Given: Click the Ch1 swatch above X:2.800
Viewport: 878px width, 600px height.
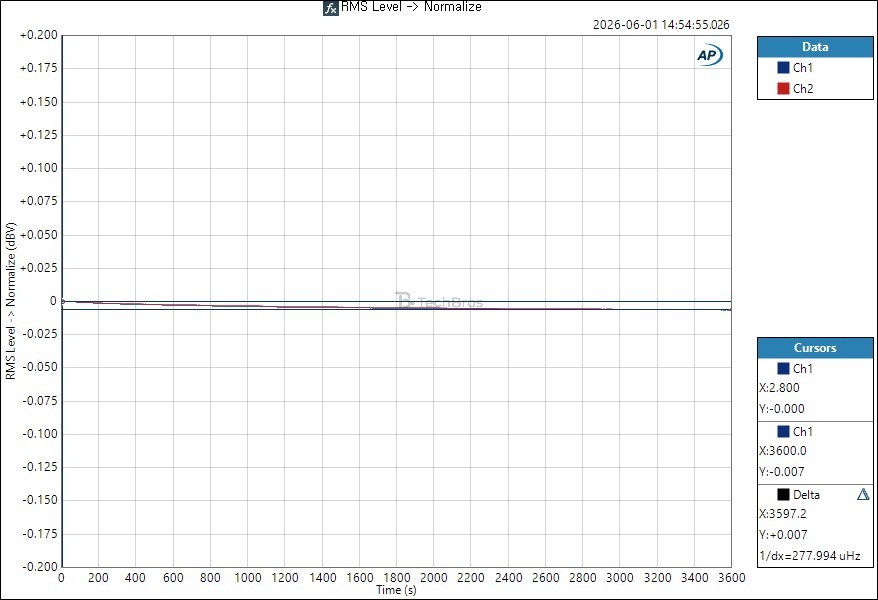Looking at the screenshot, I should point(783,368).
